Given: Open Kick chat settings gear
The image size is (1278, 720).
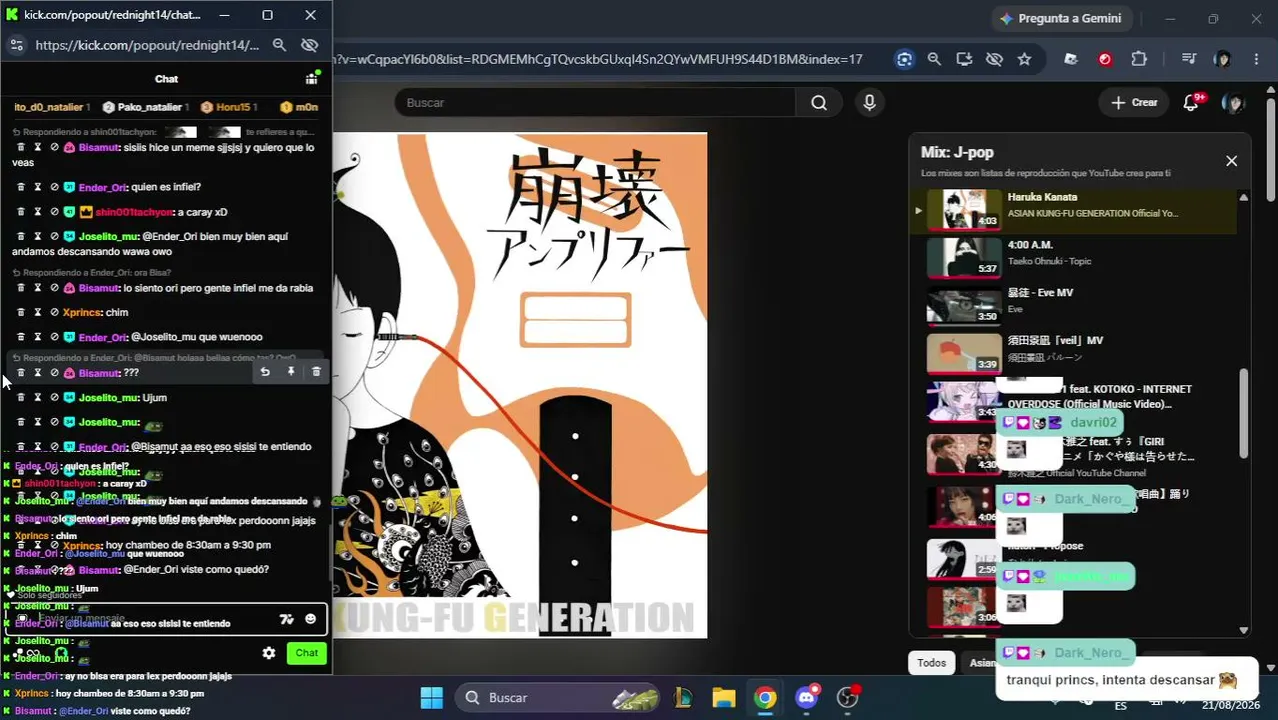Looking at the screenshot, I should click(269, 653).
